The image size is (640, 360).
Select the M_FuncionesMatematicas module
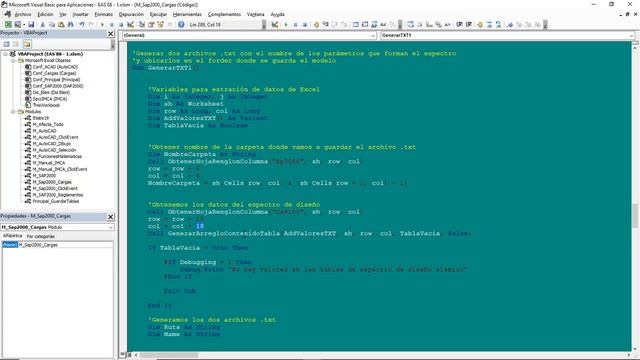(57, 156)
